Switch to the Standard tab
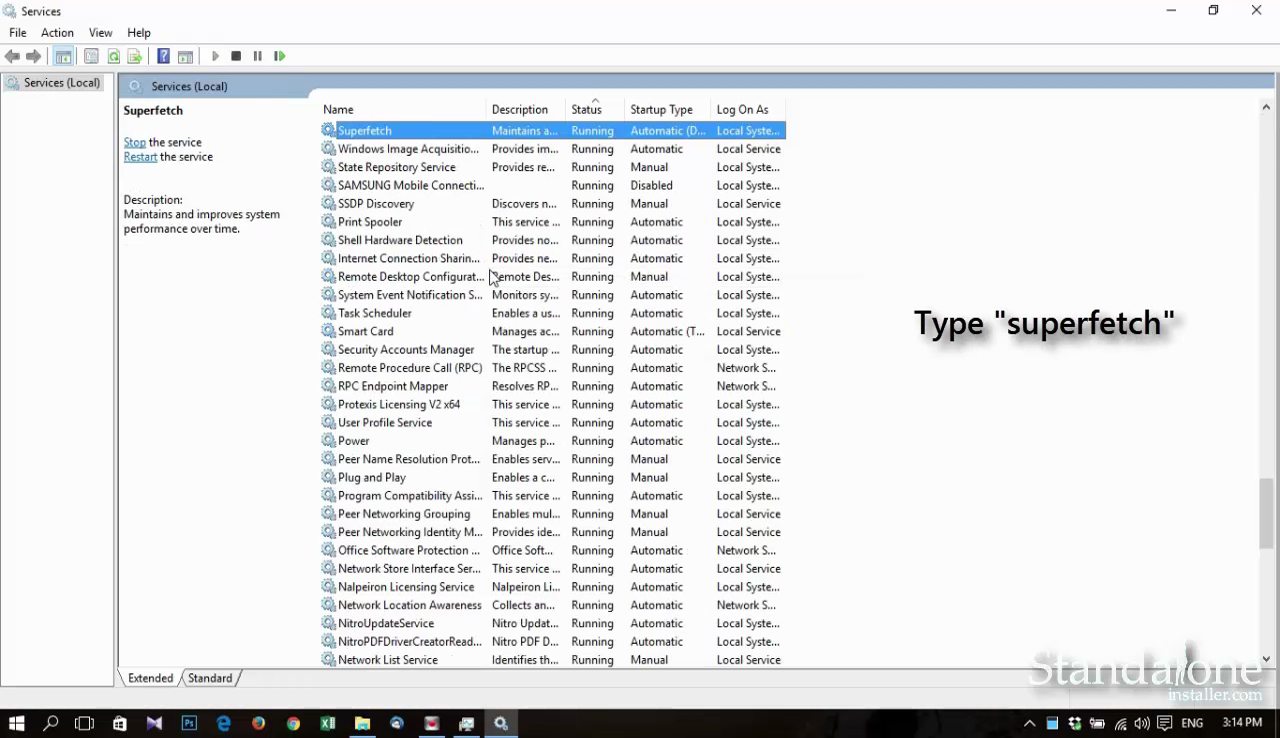The image size is (1280, 738). [210, 678]
